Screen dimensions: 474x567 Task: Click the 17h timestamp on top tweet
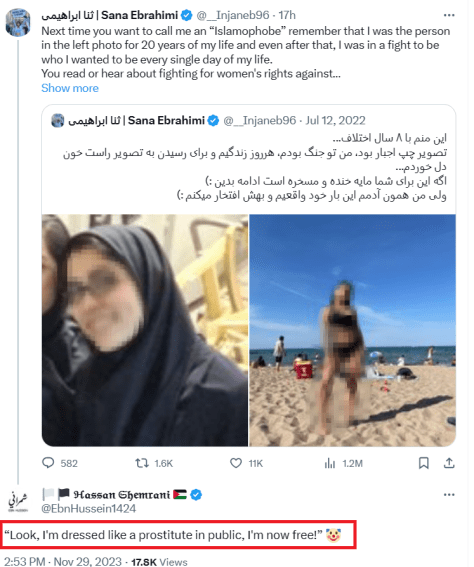[287, 15]
